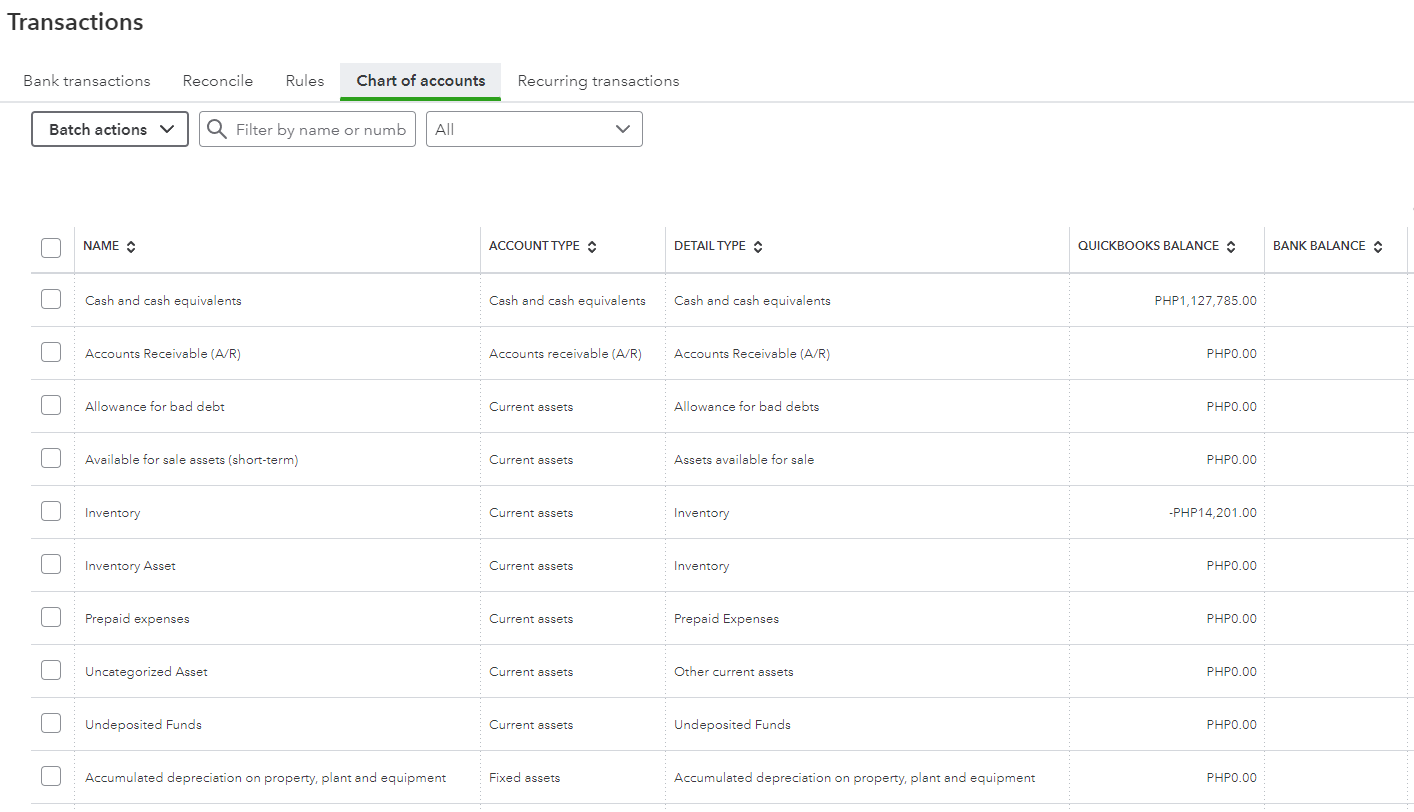Tick the Undeposited Funds row checkbox

(51, 724)
